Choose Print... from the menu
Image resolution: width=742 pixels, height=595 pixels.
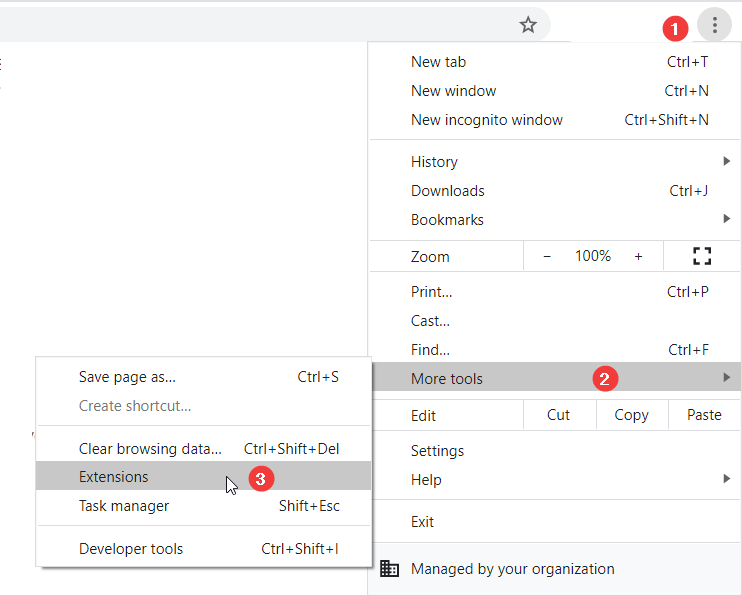[555, 292]
